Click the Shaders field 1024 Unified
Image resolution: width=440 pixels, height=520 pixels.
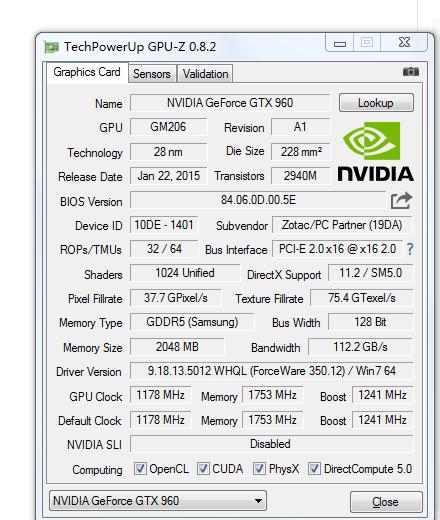(x=185, y=273)
